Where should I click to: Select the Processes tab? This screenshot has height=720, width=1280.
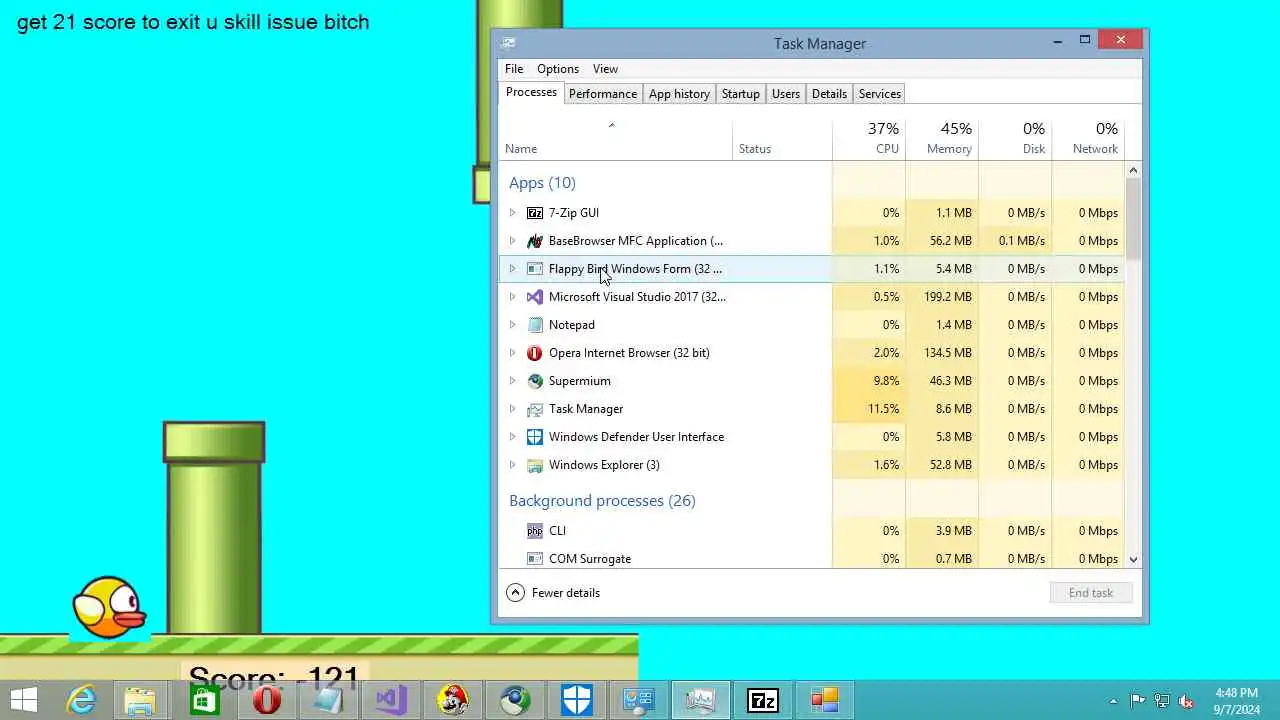(x=531, y=92)
